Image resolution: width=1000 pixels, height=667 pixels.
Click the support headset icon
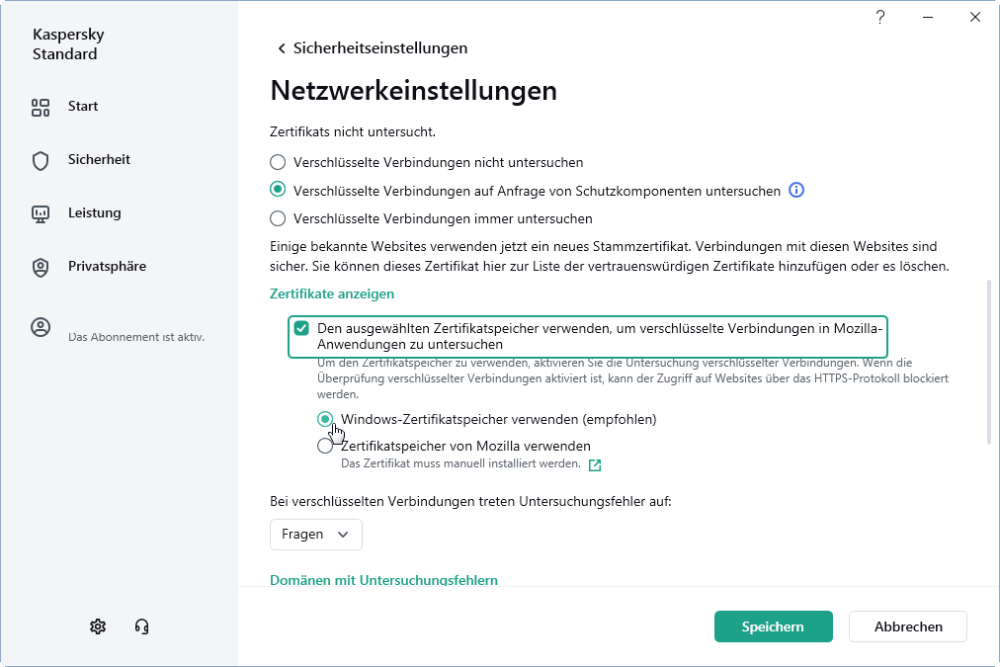(142, 626)
